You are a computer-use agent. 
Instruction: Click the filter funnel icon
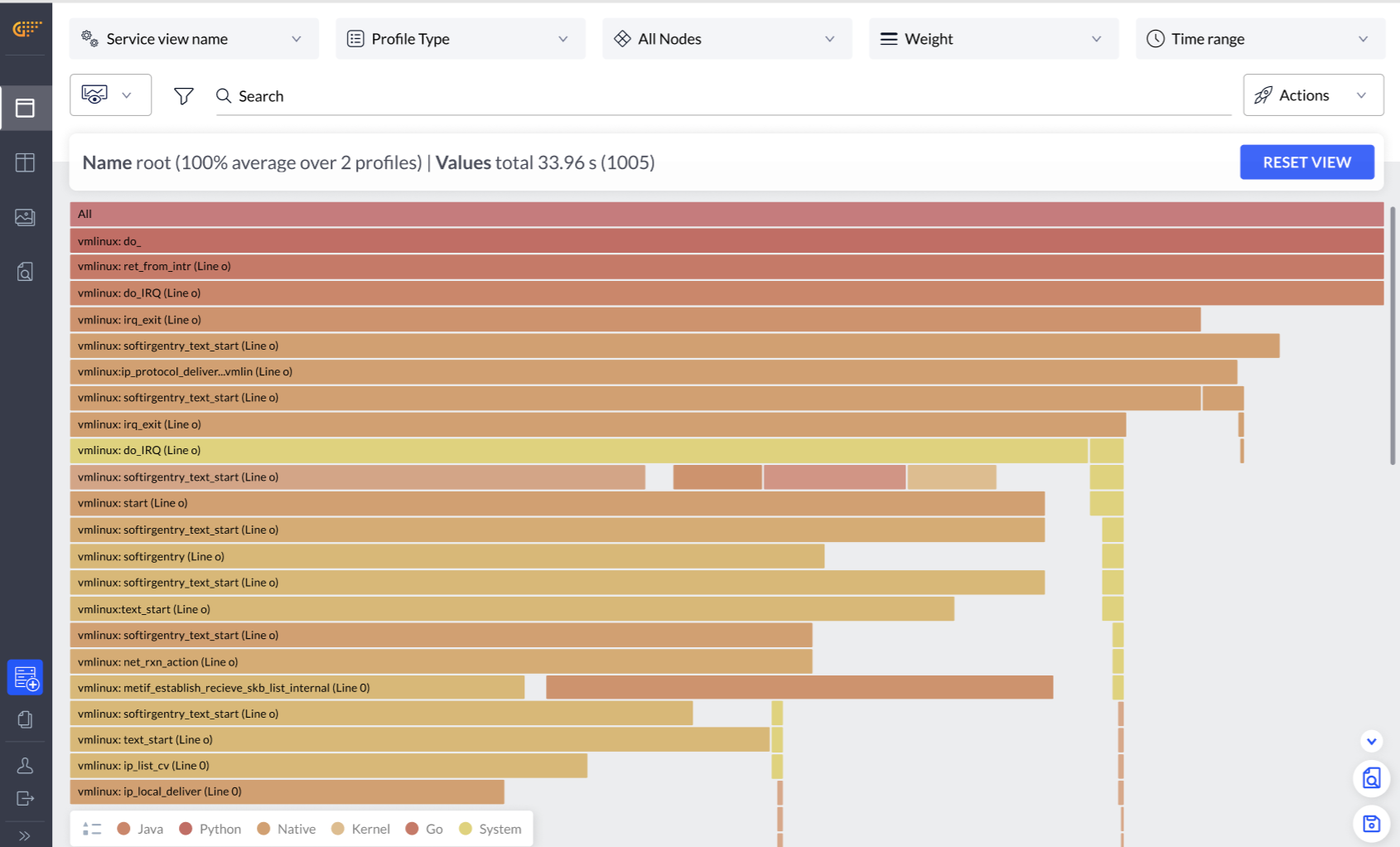(183, 94)
